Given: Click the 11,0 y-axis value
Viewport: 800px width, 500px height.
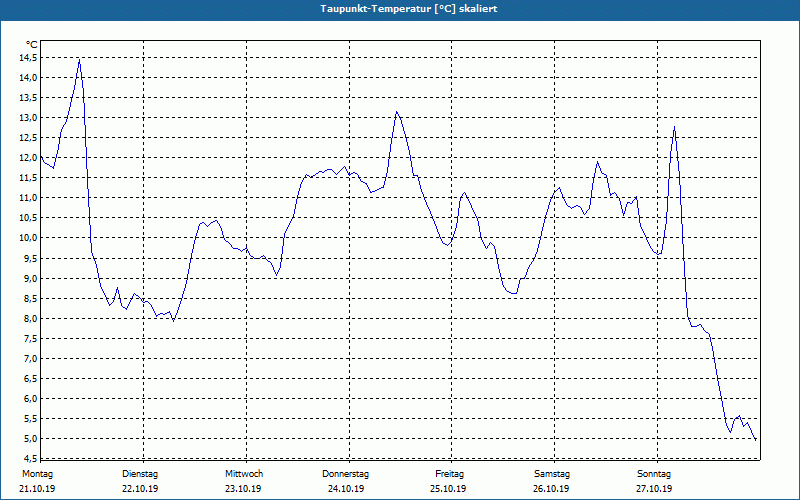Looking at the screenshot, I should coord(29,198).
